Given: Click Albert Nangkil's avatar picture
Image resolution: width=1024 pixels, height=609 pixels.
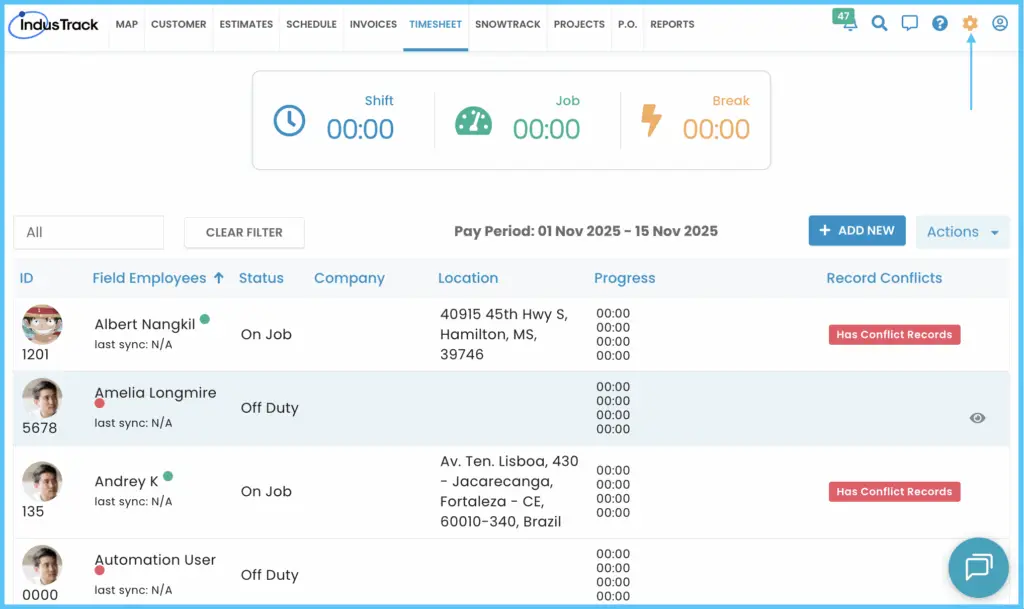Looking at the screenshot, I should click(x=42, y=324).
